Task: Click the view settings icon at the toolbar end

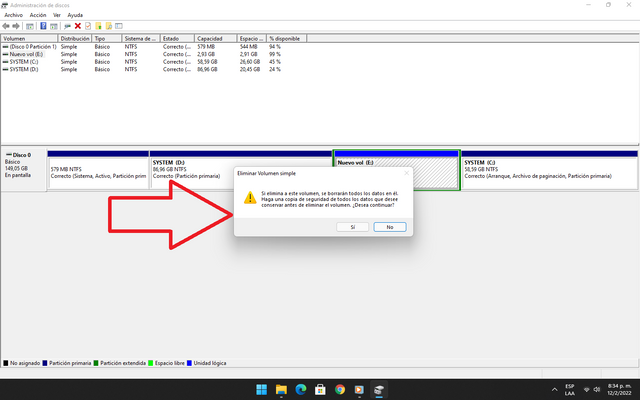Action: pos(119,26)
